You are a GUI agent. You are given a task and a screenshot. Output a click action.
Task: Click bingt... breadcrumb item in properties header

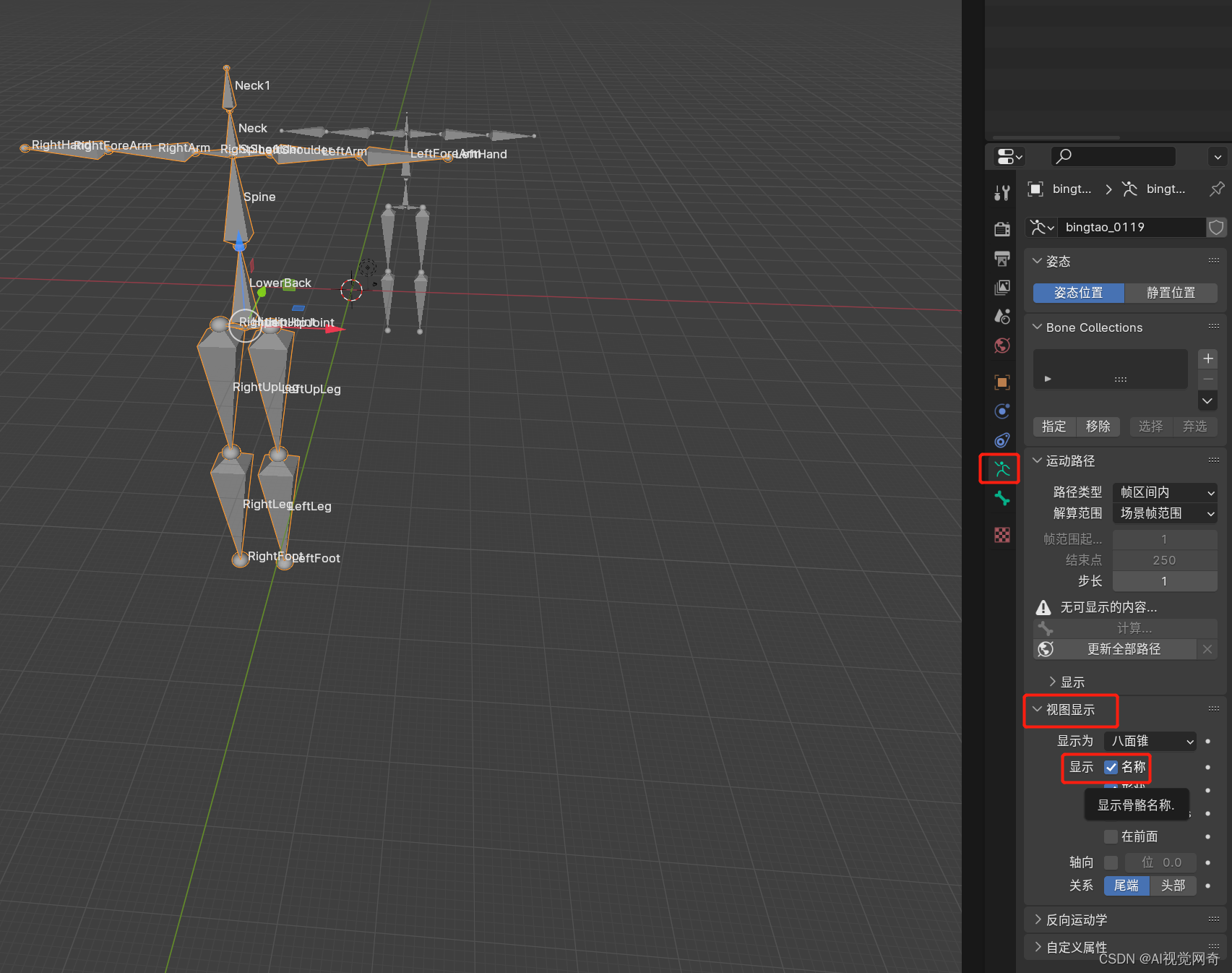pyautogui.click(x=1166, y=189)
